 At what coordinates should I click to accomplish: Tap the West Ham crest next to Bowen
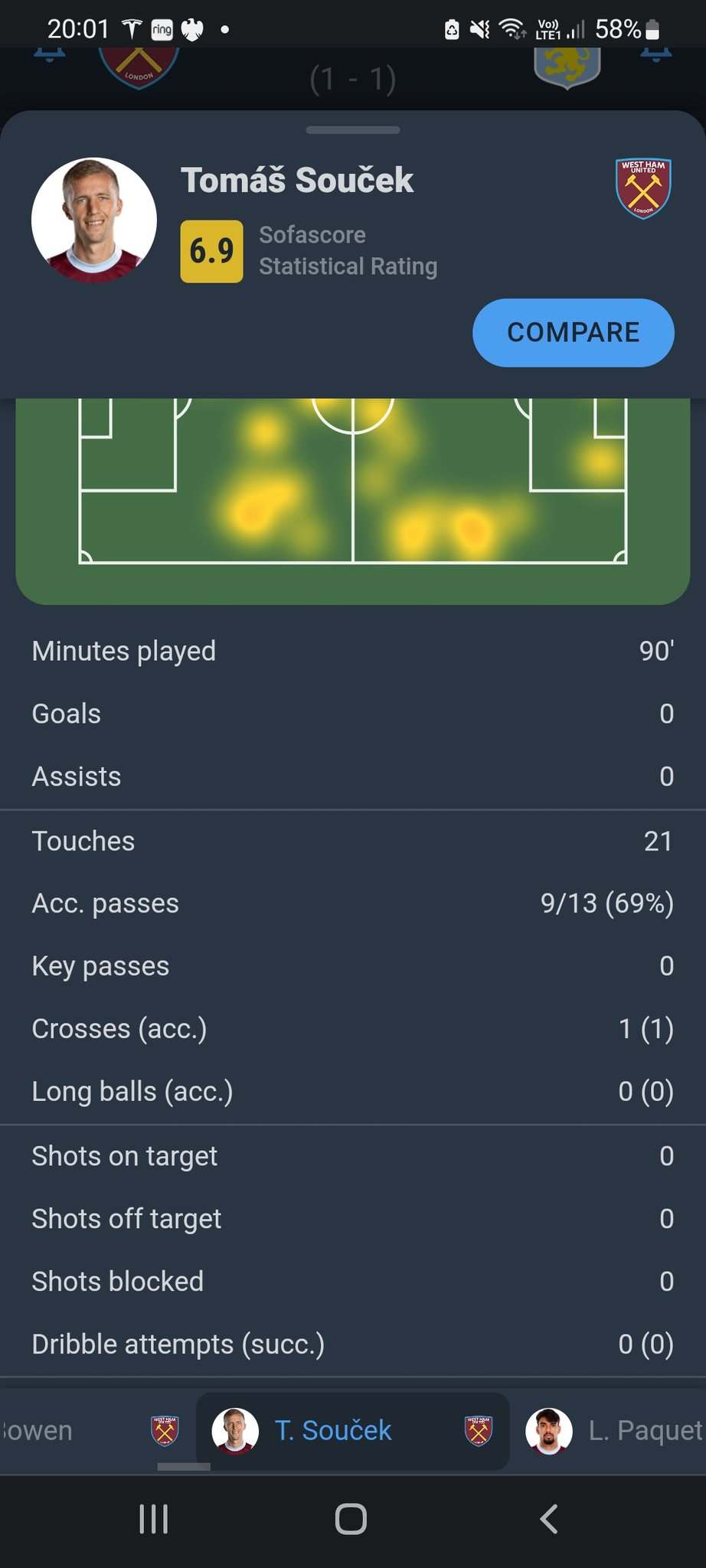pyautogui.click(x=165, y=1430)
